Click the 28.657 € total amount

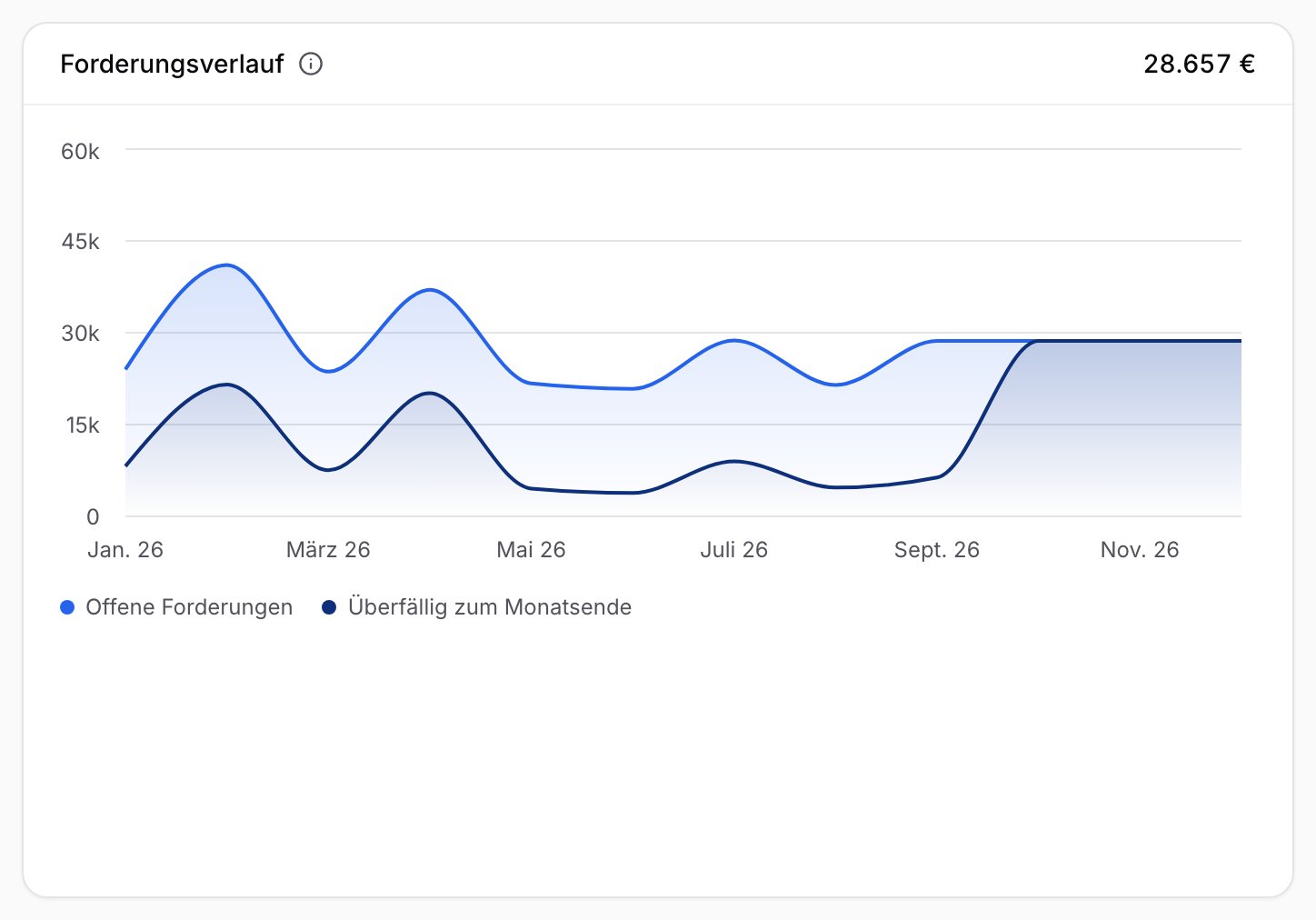pos(1200,64)
